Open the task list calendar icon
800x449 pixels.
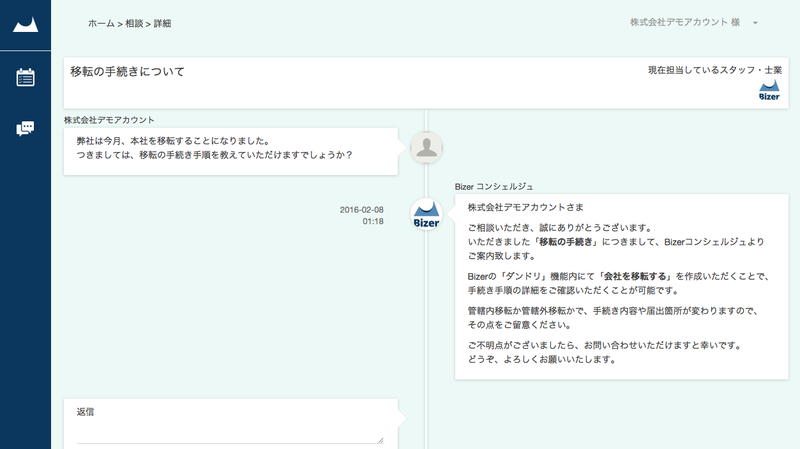[26, 77]
